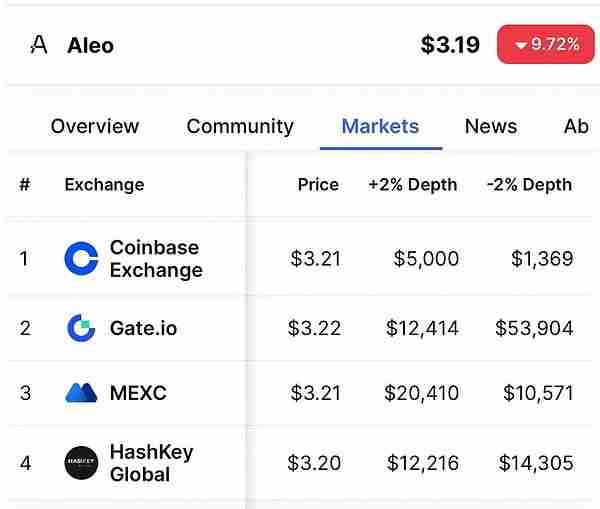Open the MEXC exchange name link

pyautogui.click(x=138, y=393)
